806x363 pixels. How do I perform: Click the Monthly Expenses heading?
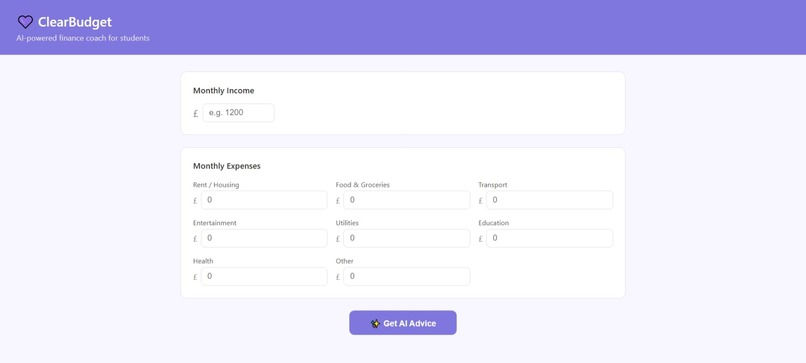click(x=227, y=166)
